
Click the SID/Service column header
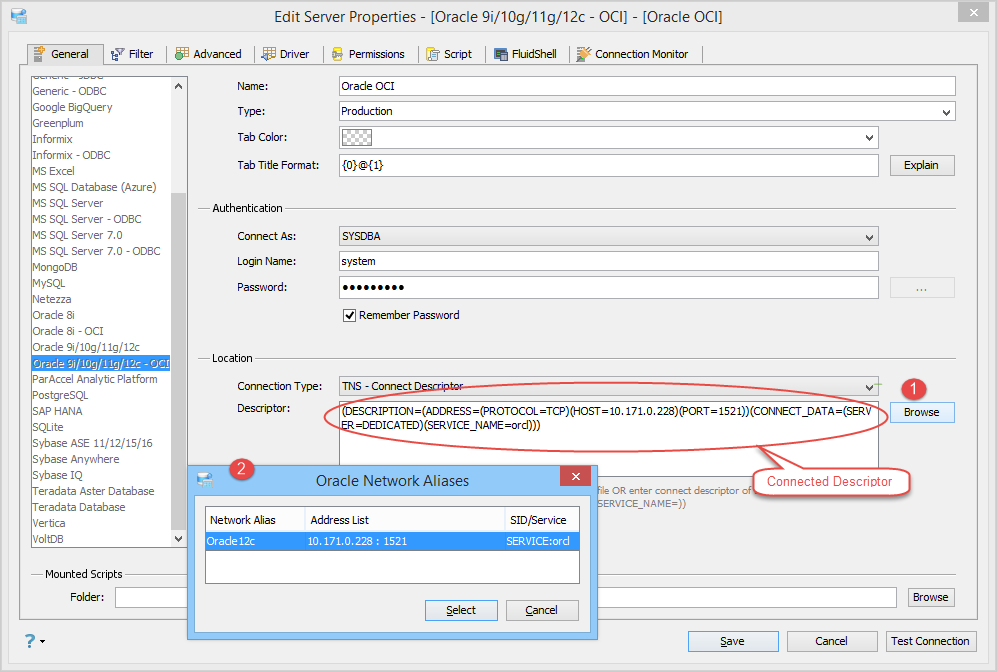(542, 520)
